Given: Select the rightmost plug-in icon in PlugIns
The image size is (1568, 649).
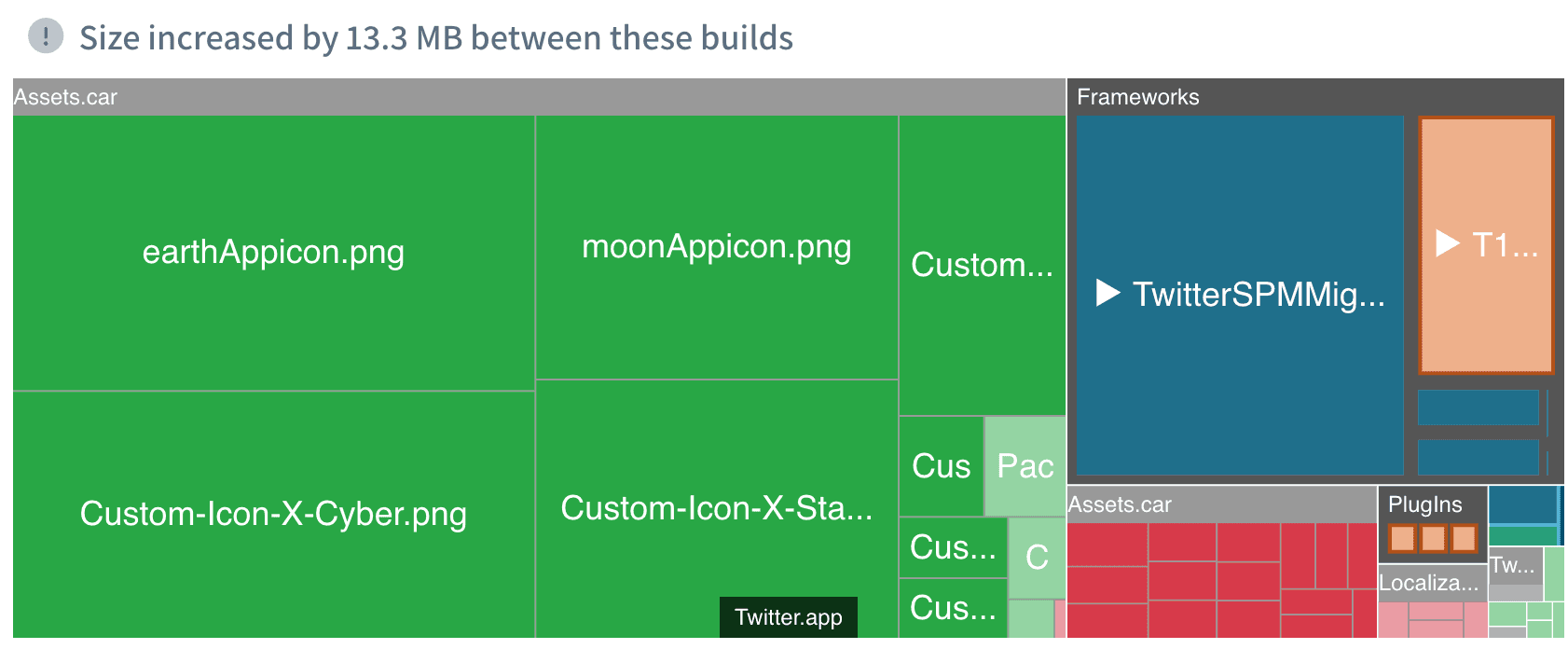Looking at the screenshot, I should [x=1462, y=538].
